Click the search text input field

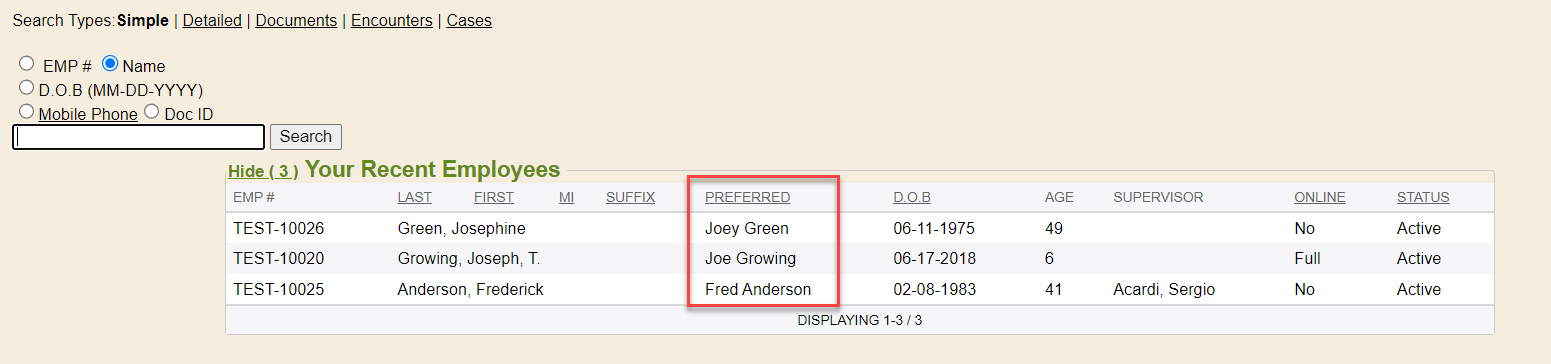(139, 137)
